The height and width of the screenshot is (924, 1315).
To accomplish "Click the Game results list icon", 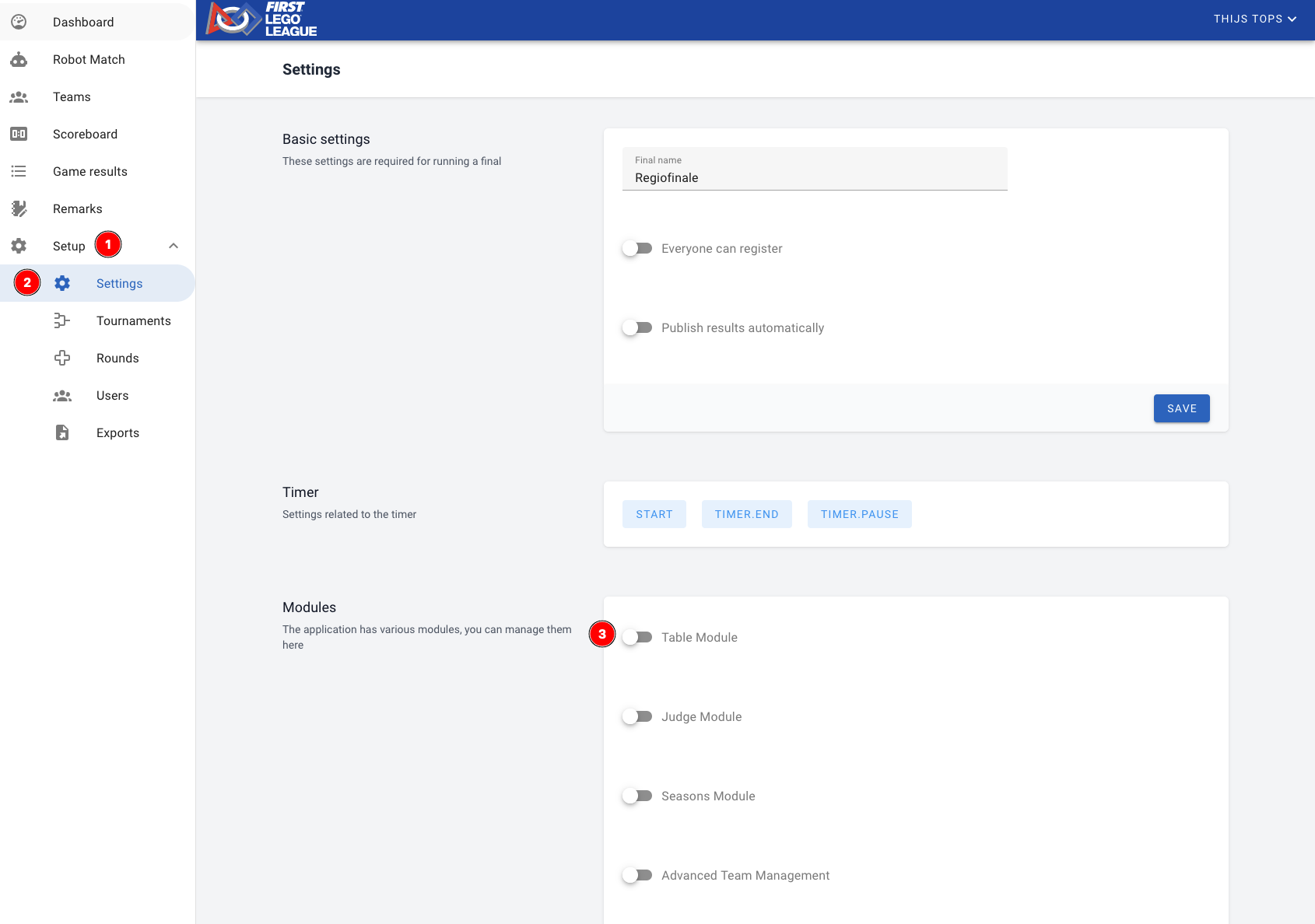I will tap(19, 172).
